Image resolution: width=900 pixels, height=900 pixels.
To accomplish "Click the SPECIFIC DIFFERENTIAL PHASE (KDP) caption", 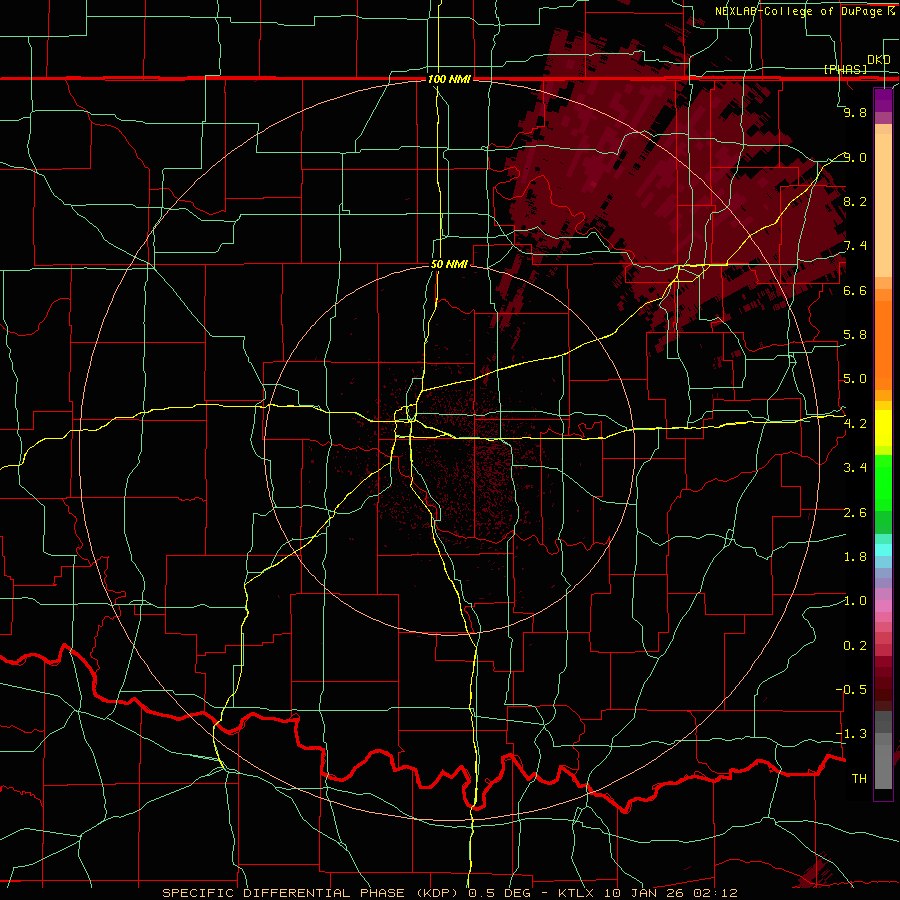I will (x=313, y=893).
